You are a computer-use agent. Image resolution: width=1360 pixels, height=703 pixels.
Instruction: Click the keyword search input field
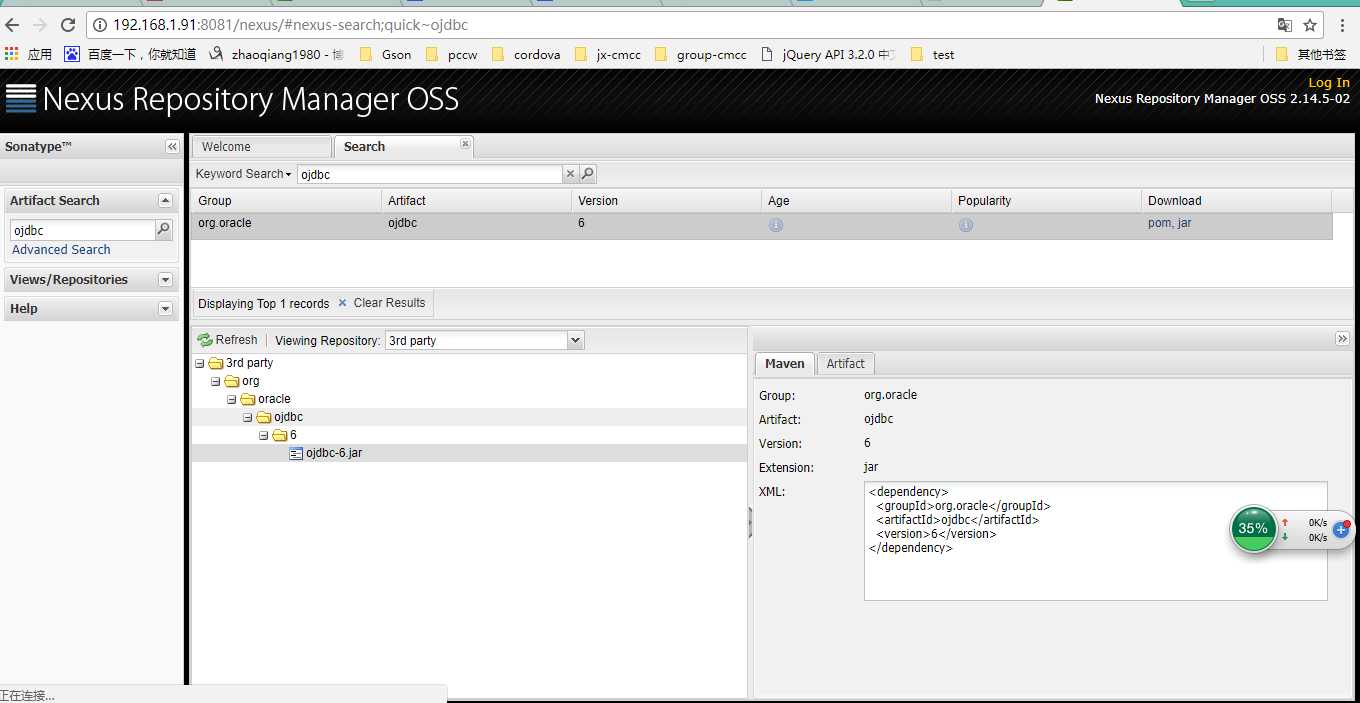(430, 174)
